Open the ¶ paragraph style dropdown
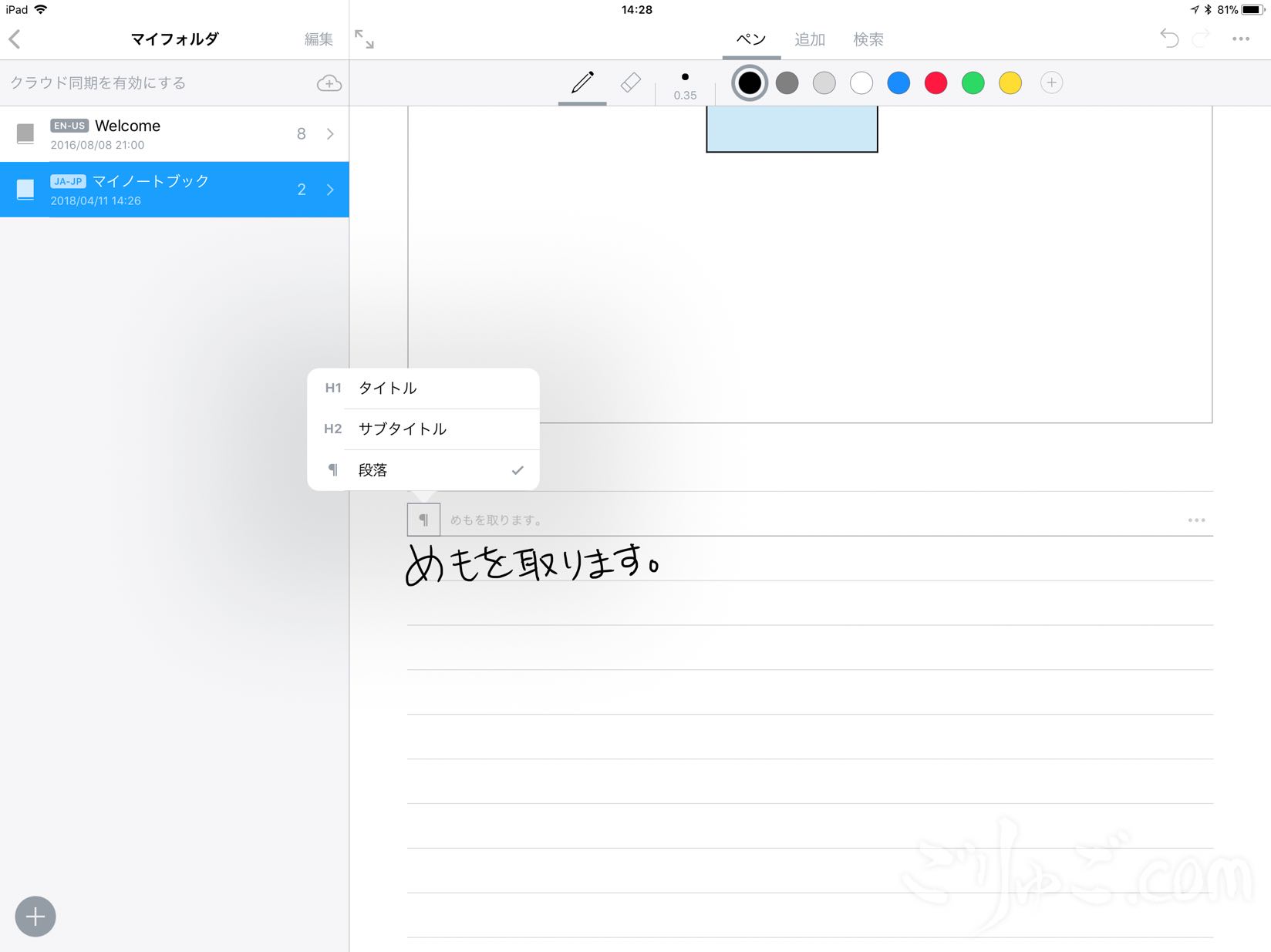This screenshot has height=952, width=1271. [x=423, y=519]
